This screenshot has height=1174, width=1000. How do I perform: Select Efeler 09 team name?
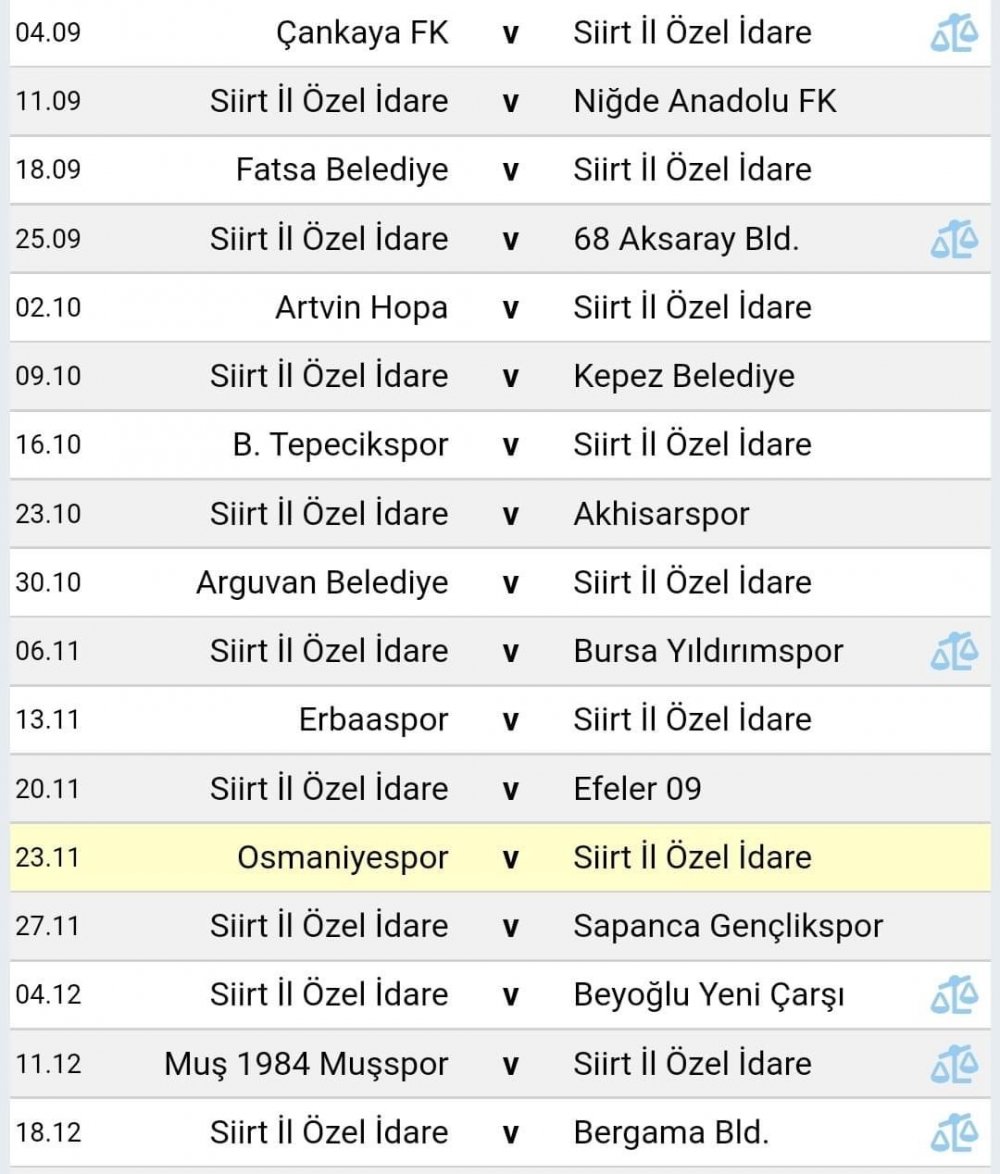tap(637, 788)
